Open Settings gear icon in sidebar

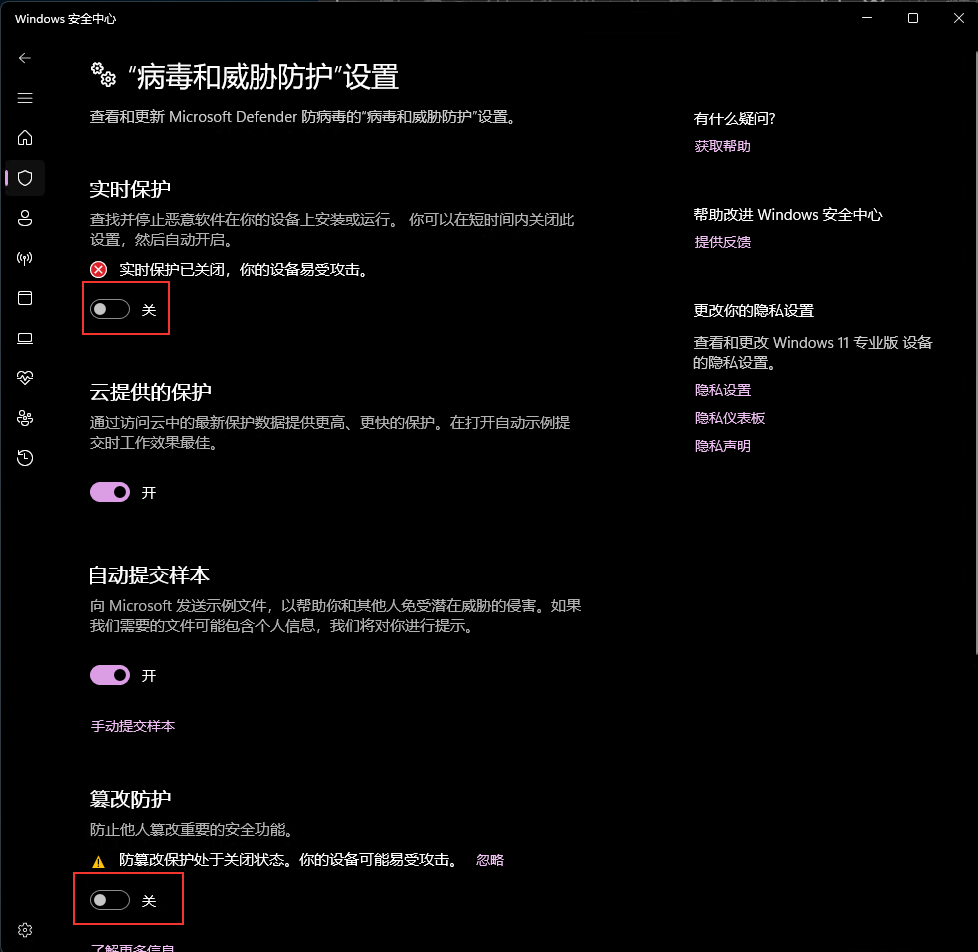(25, 930)
